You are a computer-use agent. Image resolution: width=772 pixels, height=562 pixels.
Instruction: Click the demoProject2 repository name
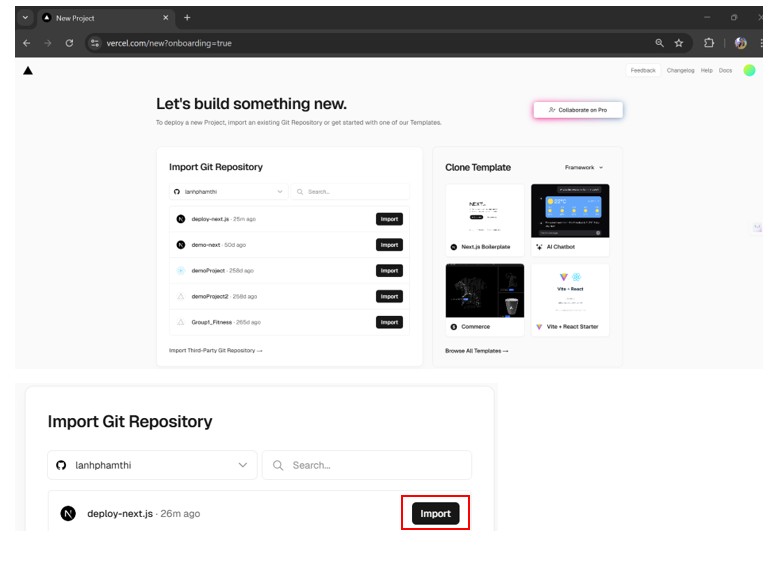210,297
